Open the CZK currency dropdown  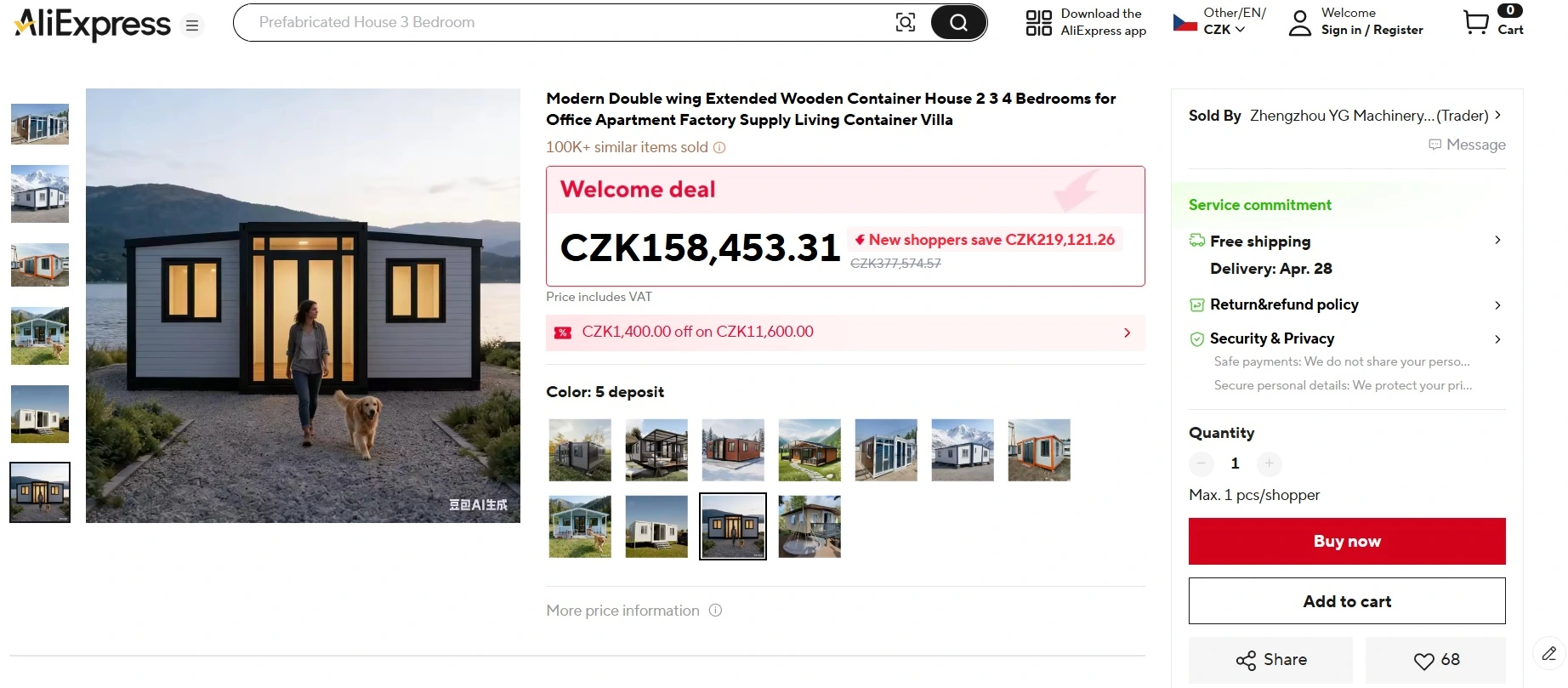[x=1224, y=30]
